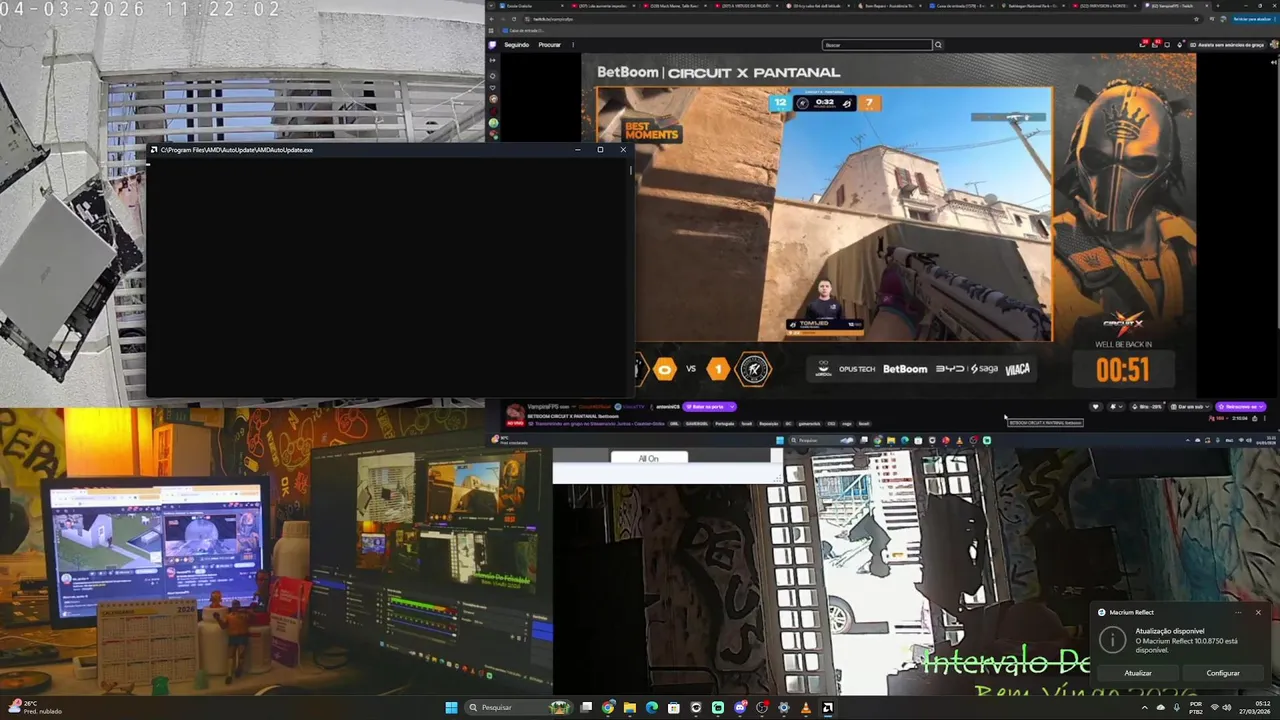Launch Google Chrome from the bottom taskbar

tap(608, 707)
